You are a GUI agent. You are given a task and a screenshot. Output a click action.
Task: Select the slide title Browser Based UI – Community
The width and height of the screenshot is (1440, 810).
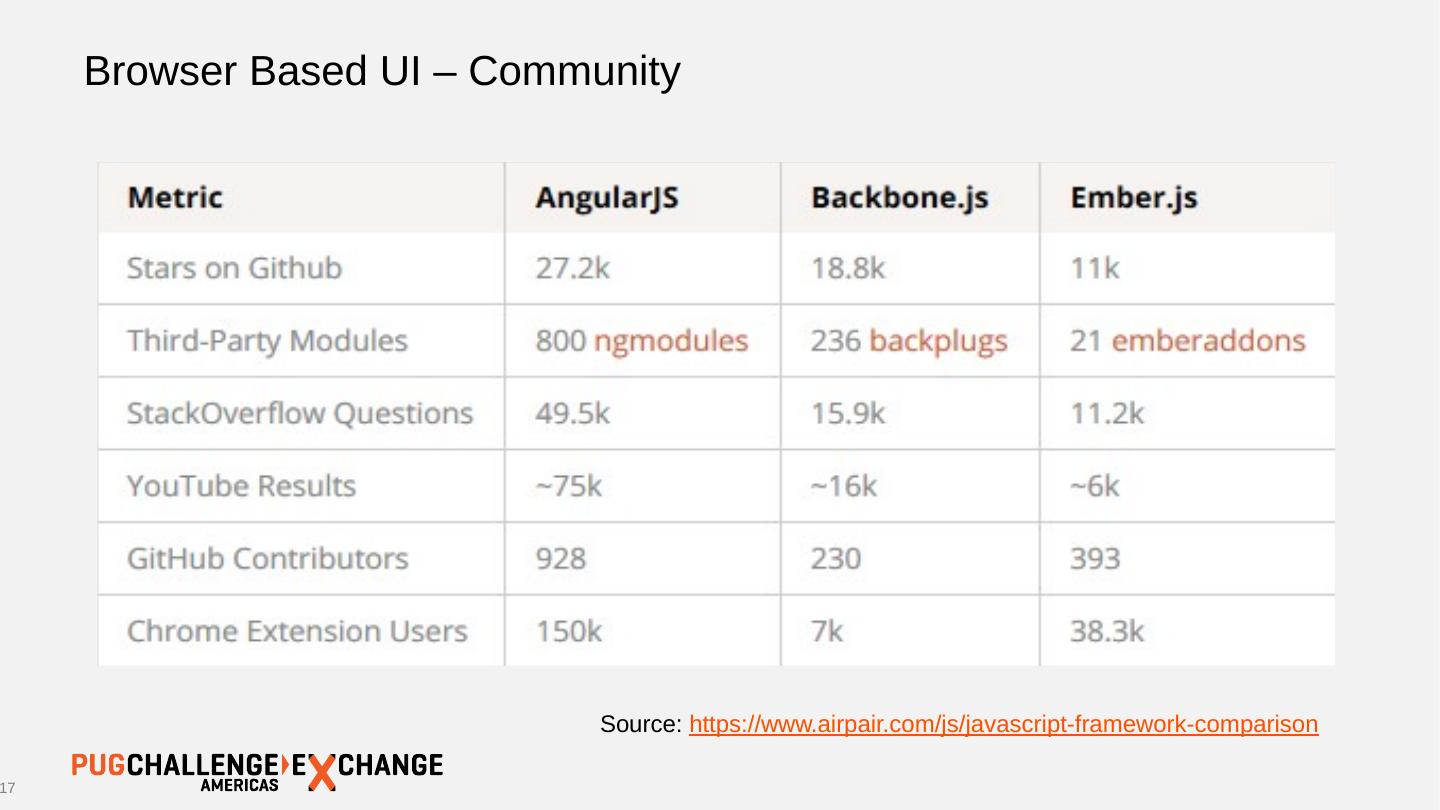click(x=382, y=72)
